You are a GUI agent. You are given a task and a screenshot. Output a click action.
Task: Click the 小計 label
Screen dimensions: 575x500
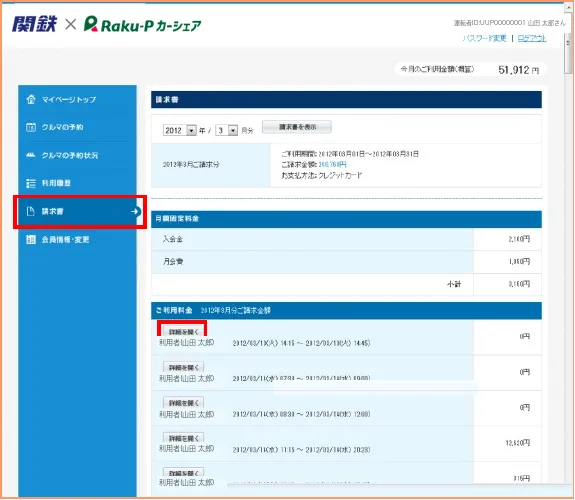[454, 284]
